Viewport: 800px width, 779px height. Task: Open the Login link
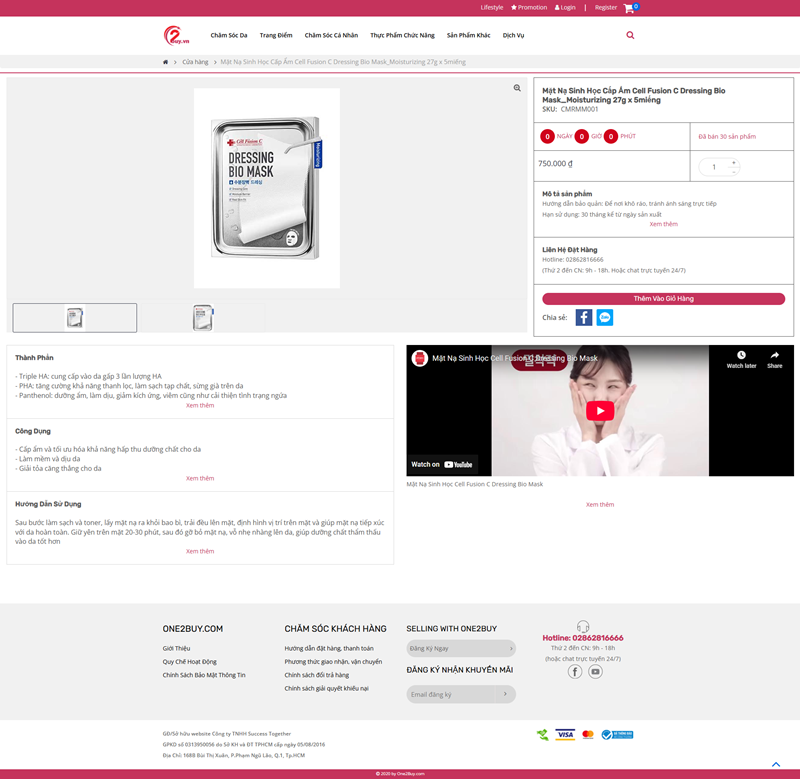(567, 7)
